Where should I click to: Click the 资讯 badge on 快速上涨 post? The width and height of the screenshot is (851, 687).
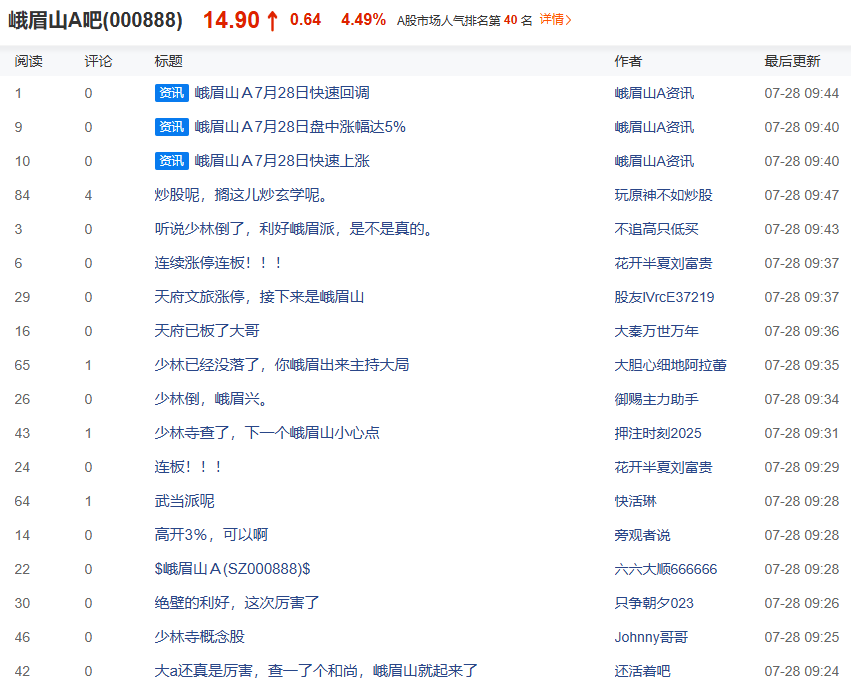pyautogui.click(x=172, y=161)
